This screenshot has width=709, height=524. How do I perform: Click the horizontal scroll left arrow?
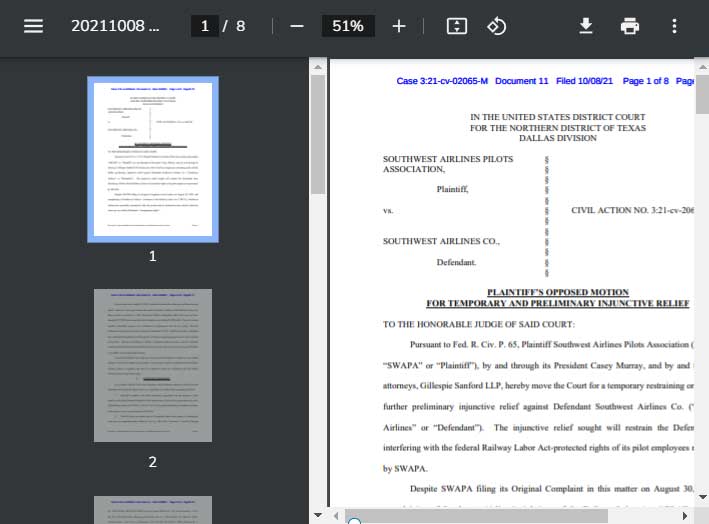(336, 516)
